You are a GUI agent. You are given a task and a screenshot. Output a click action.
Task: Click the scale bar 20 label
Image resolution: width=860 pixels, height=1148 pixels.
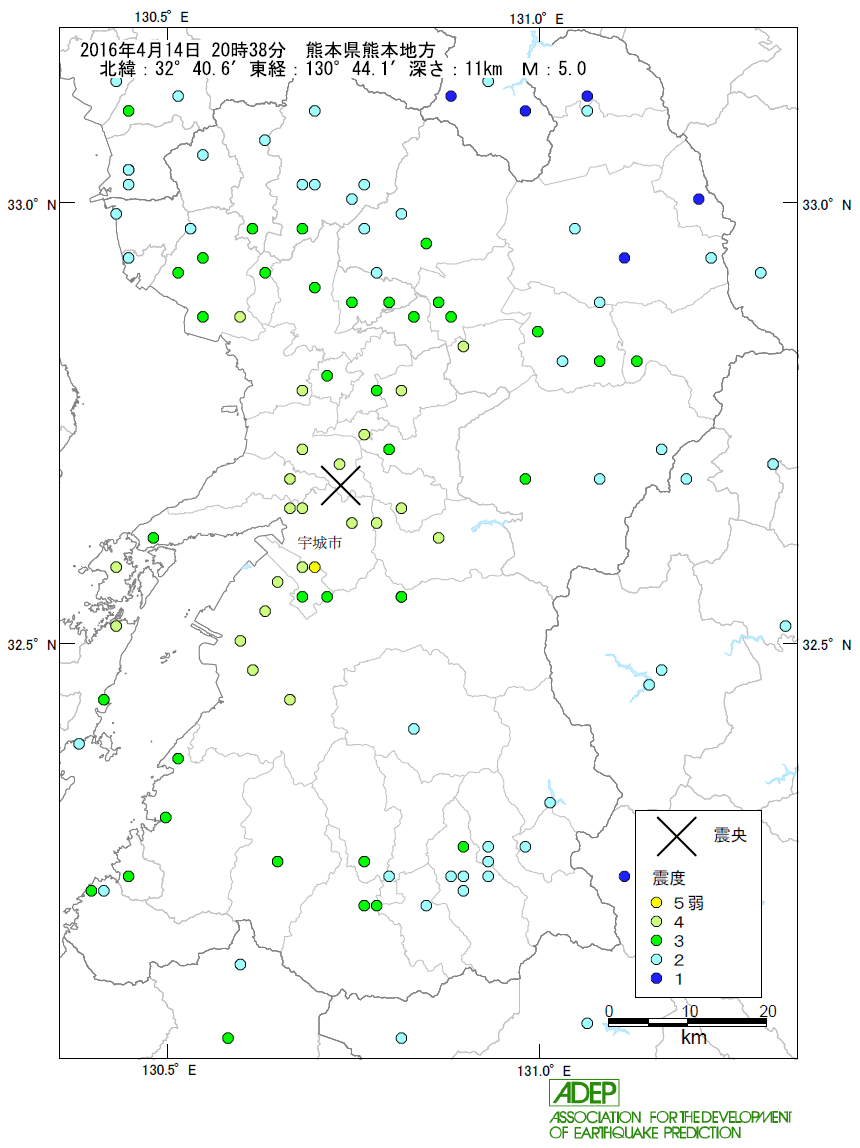tap(767, 1010)
